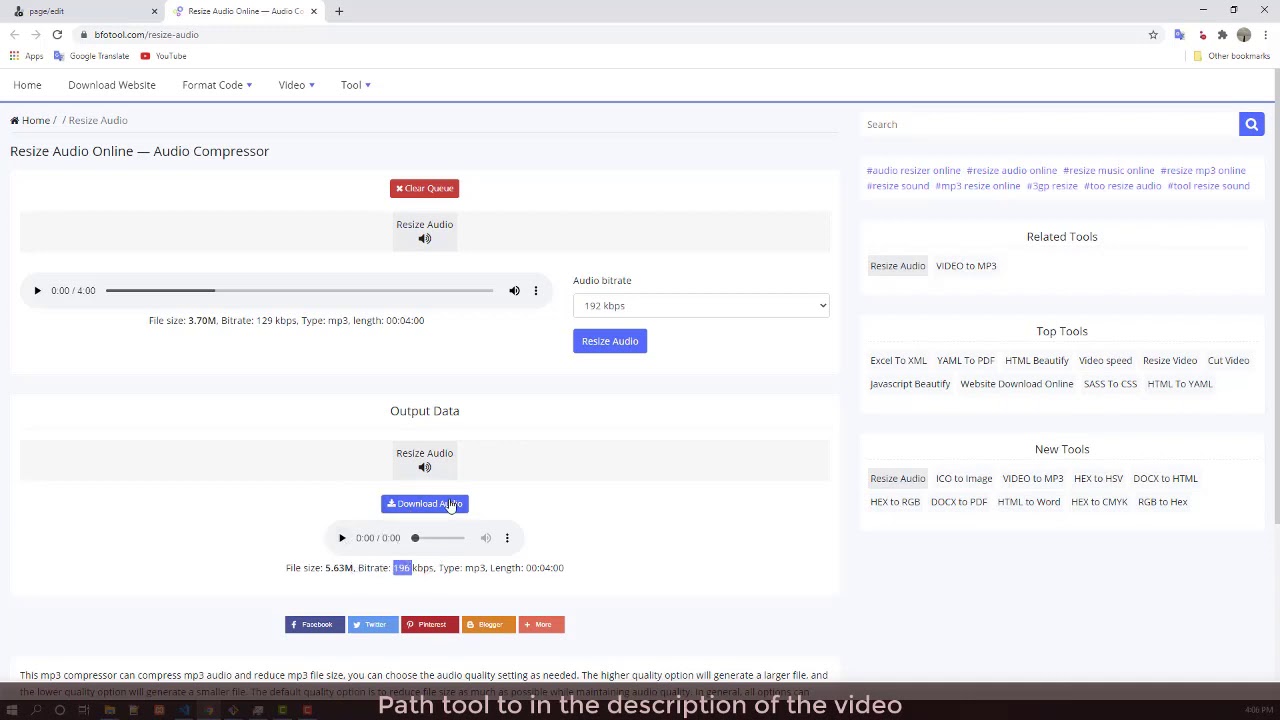Open ICO to Image tool
The image size is (1280, 720).
coord(964,479)
